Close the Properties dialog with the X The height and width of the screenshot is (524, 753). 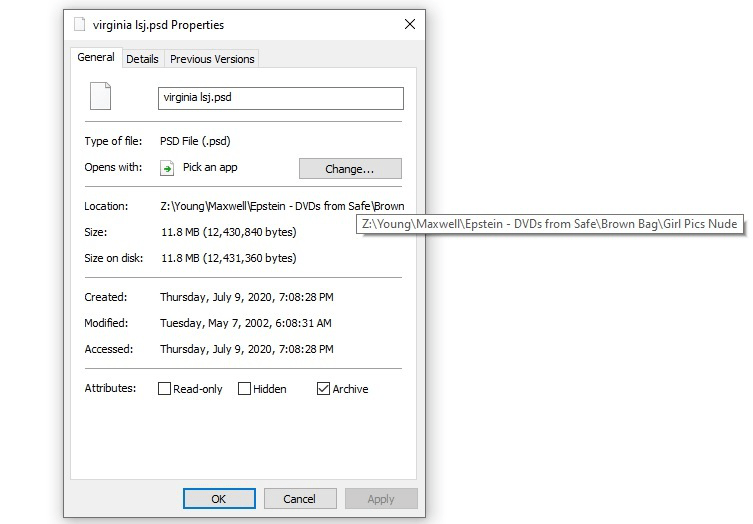point(409,24)
